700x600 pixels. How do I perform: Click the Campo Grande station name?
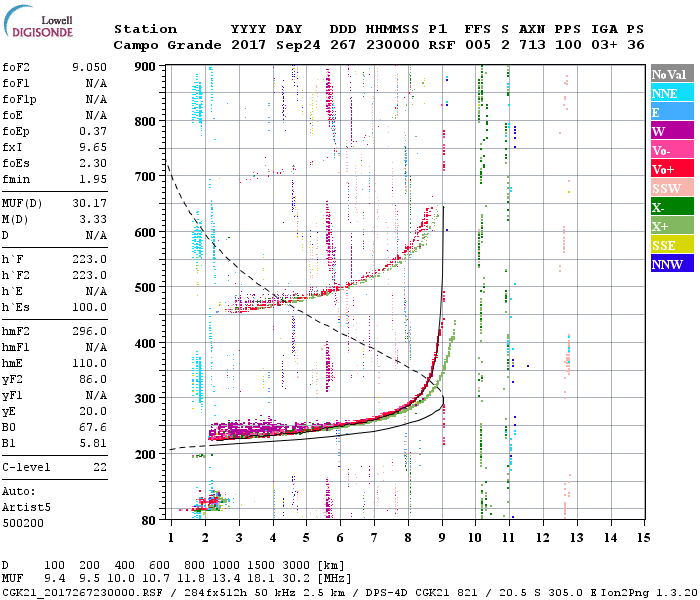pyautogui.click(x=167, y=45)
